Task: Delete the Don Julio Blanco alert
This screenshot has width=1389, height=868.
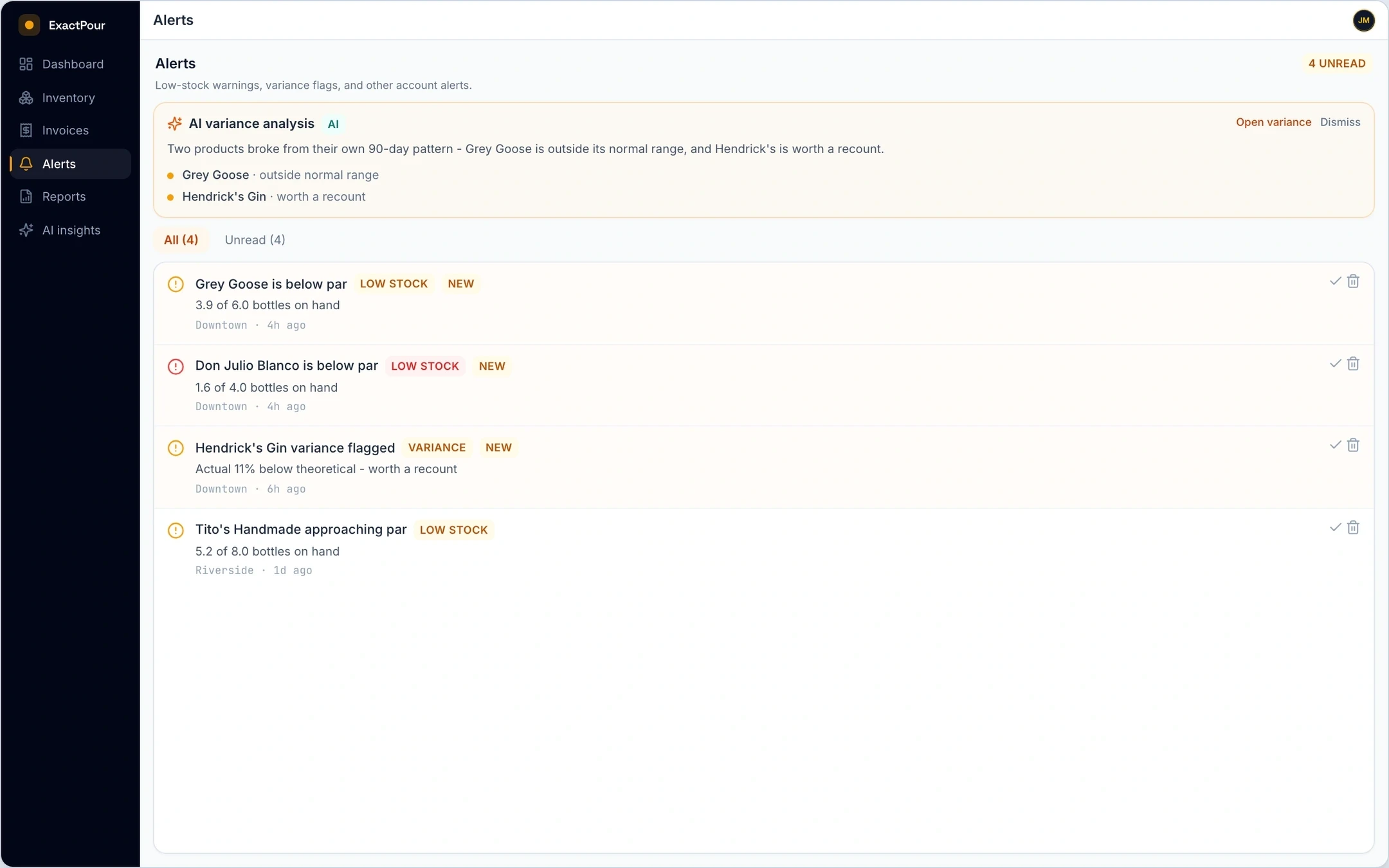Action: [x=1353, y=363]
